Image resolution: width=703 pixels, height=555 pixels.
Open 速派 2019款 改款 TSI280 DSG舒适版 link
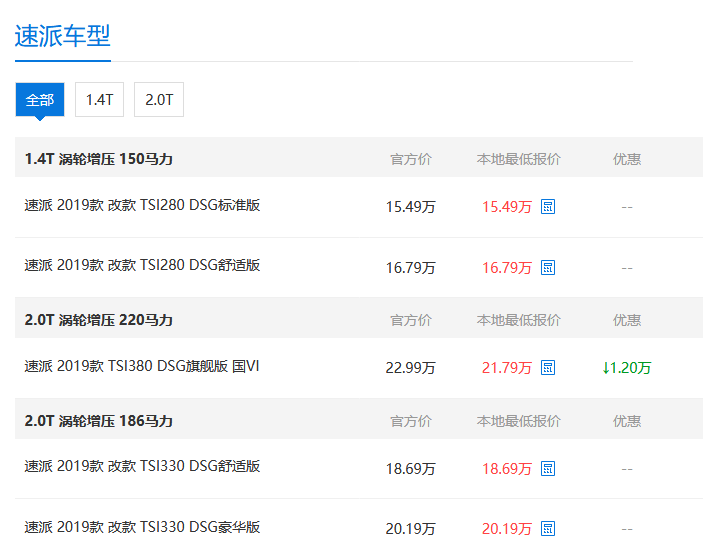[142, 265]
